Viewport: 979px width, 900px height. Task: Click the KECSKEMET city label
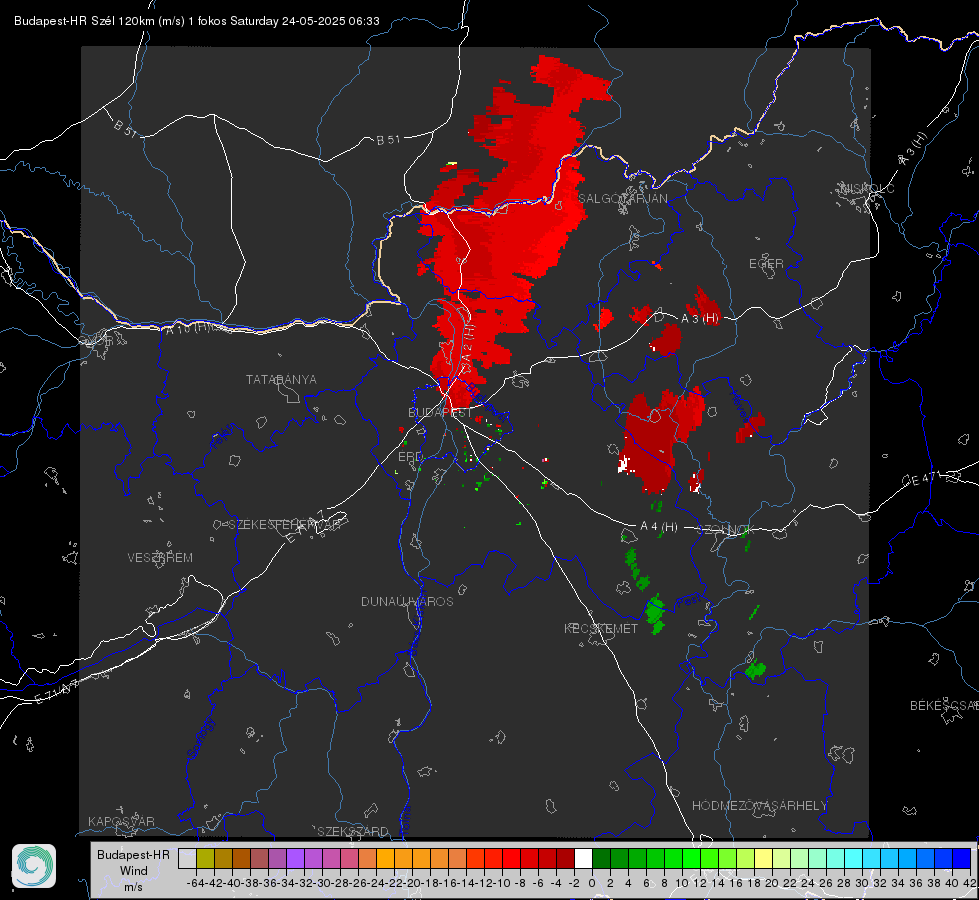click(x=601, y=628)
